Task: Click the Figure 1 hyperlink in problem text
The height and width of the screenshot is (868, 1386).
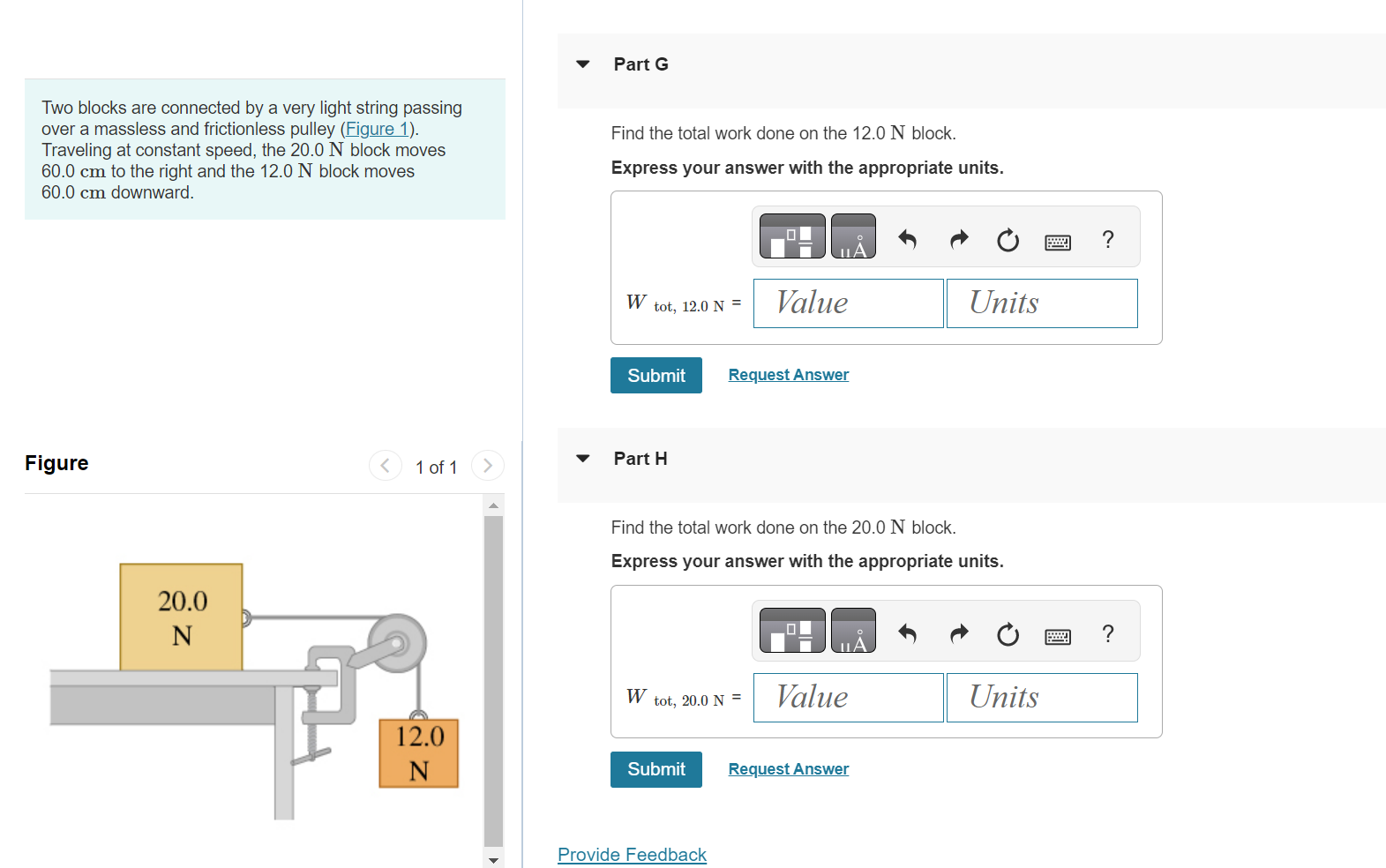Action: [x=377, y=129]
